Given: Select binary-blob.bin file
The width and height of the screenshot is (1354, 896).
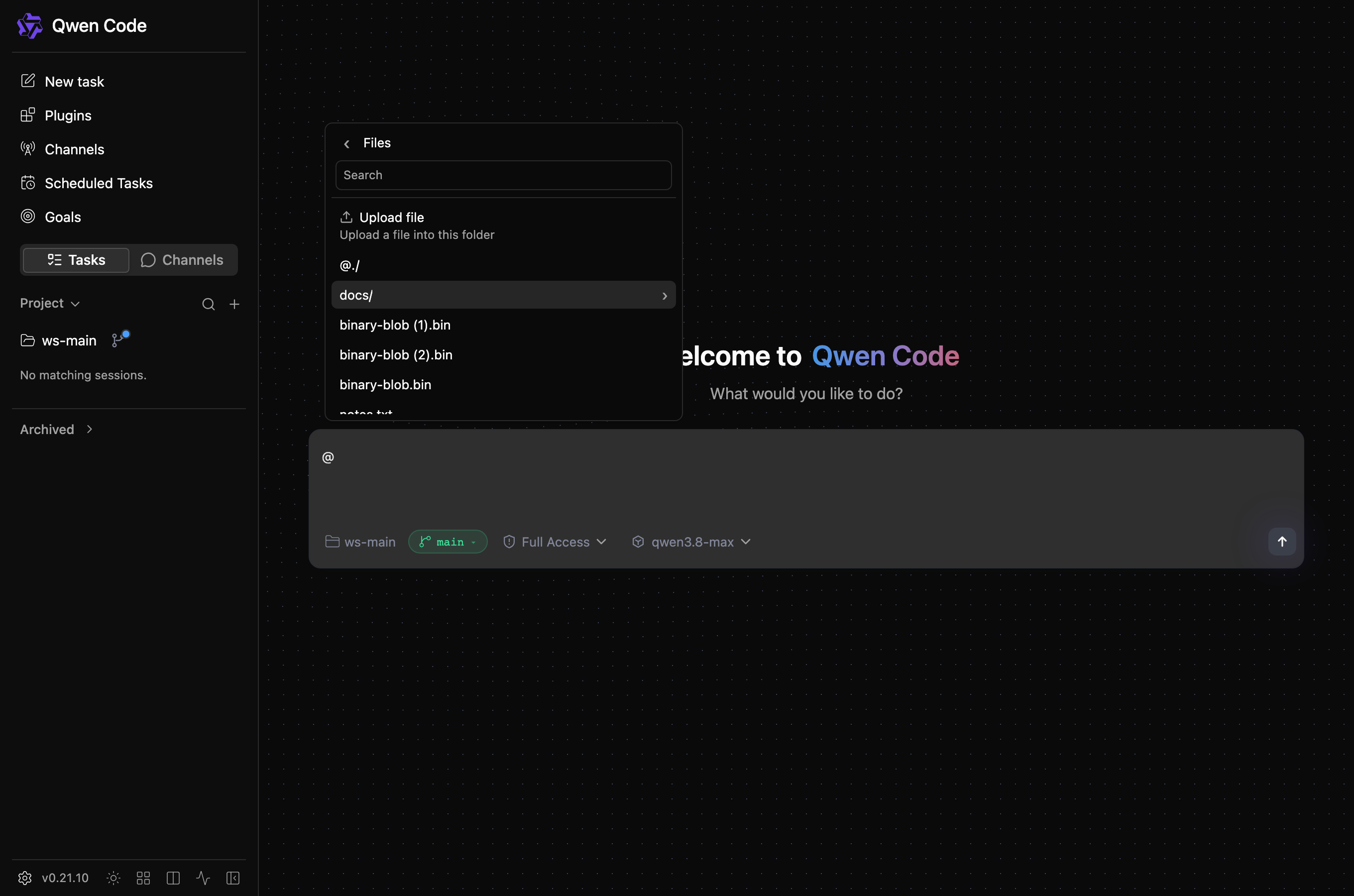Looking at the screenshot, I should [503, 385].
